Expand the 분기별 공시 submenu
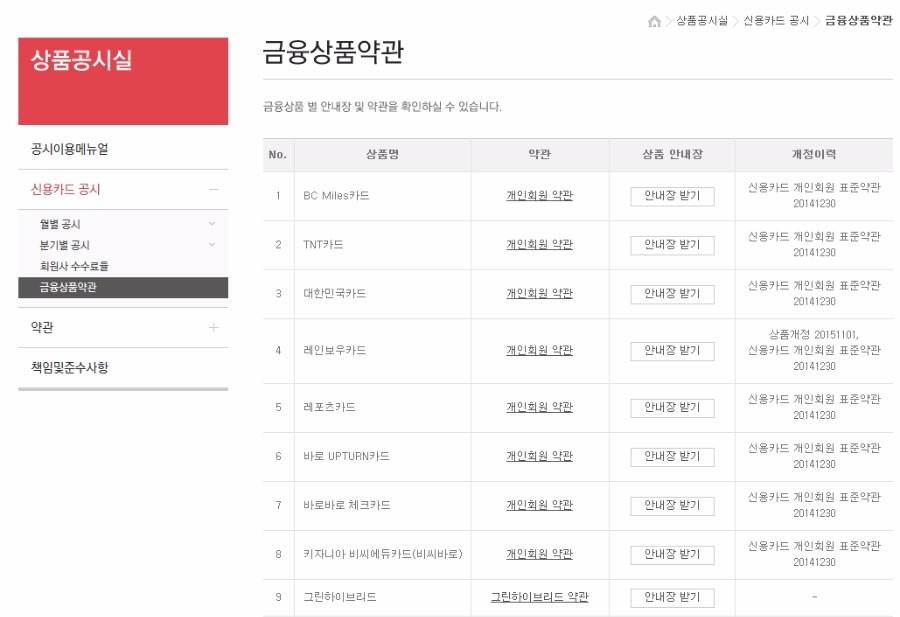 tap(211, 245)
